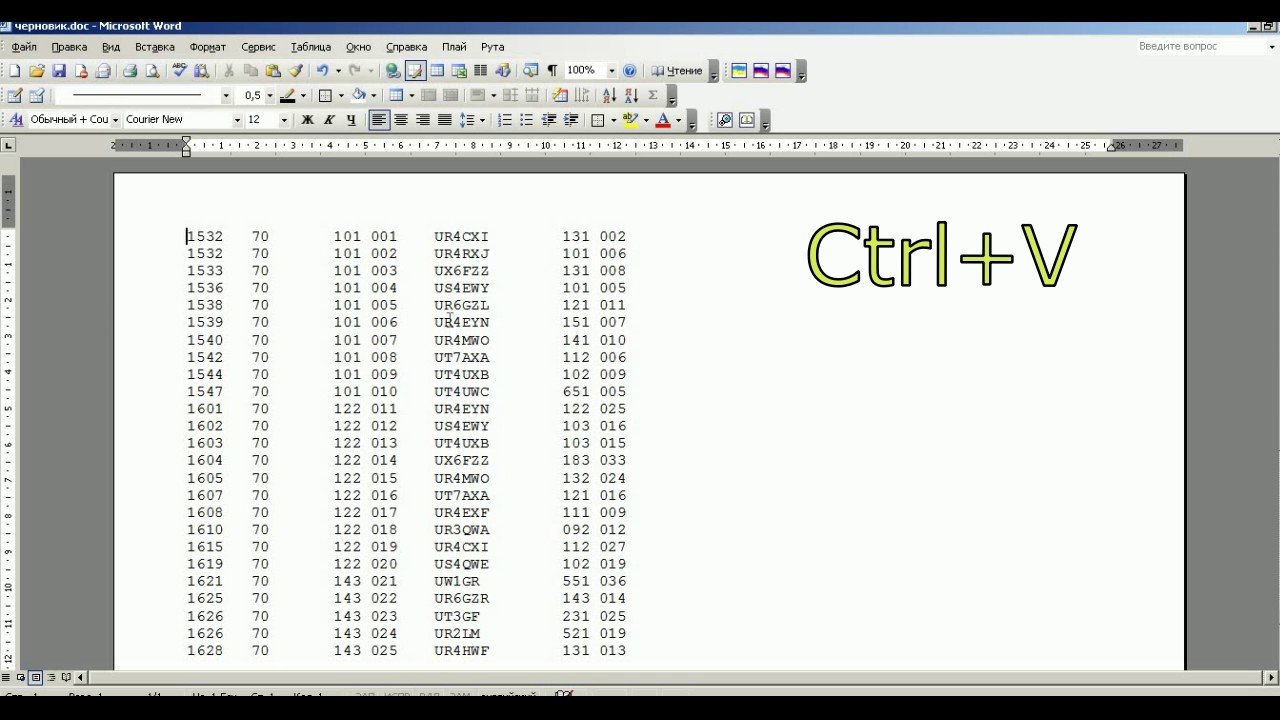This screenshot has height=720, width=1280.
Task: Click the Open folder icon
Action: click(37, 71)
